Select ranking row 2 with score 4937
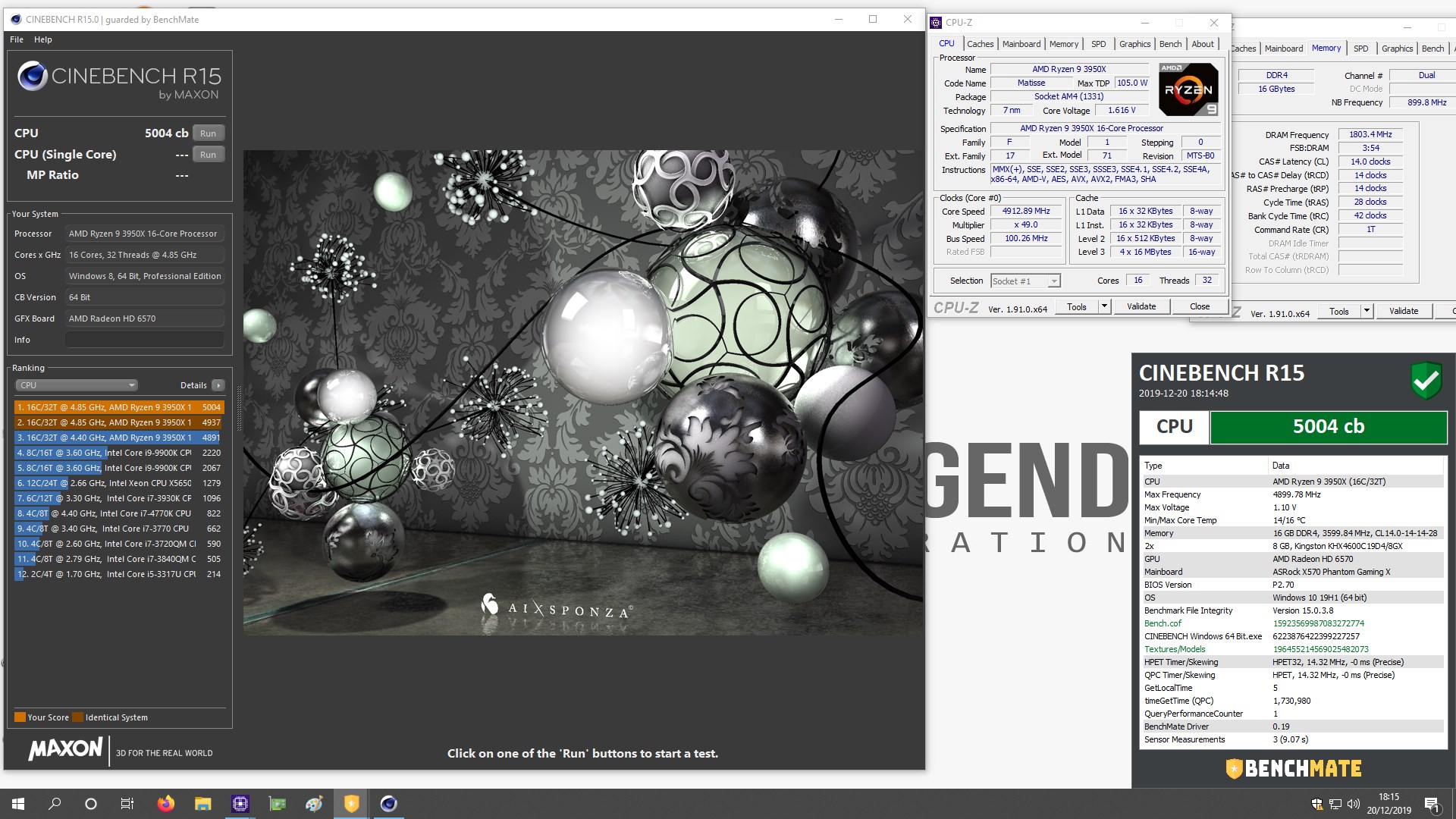Image resolution: width=1456 pixels, height=819 pixels. point(118,422)
